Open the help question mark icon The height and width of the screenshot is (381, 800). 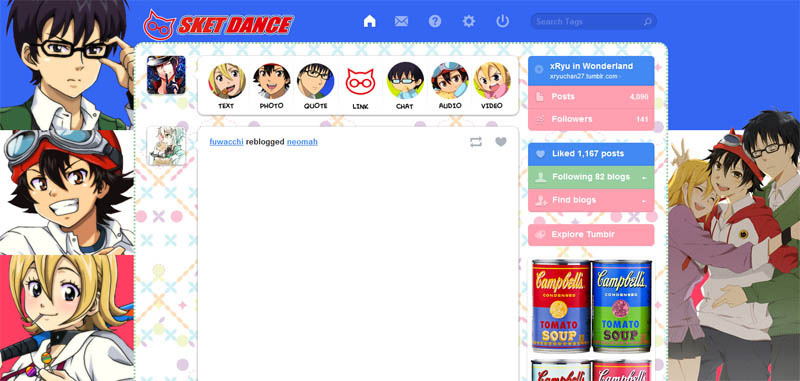[x=435, y=21]
